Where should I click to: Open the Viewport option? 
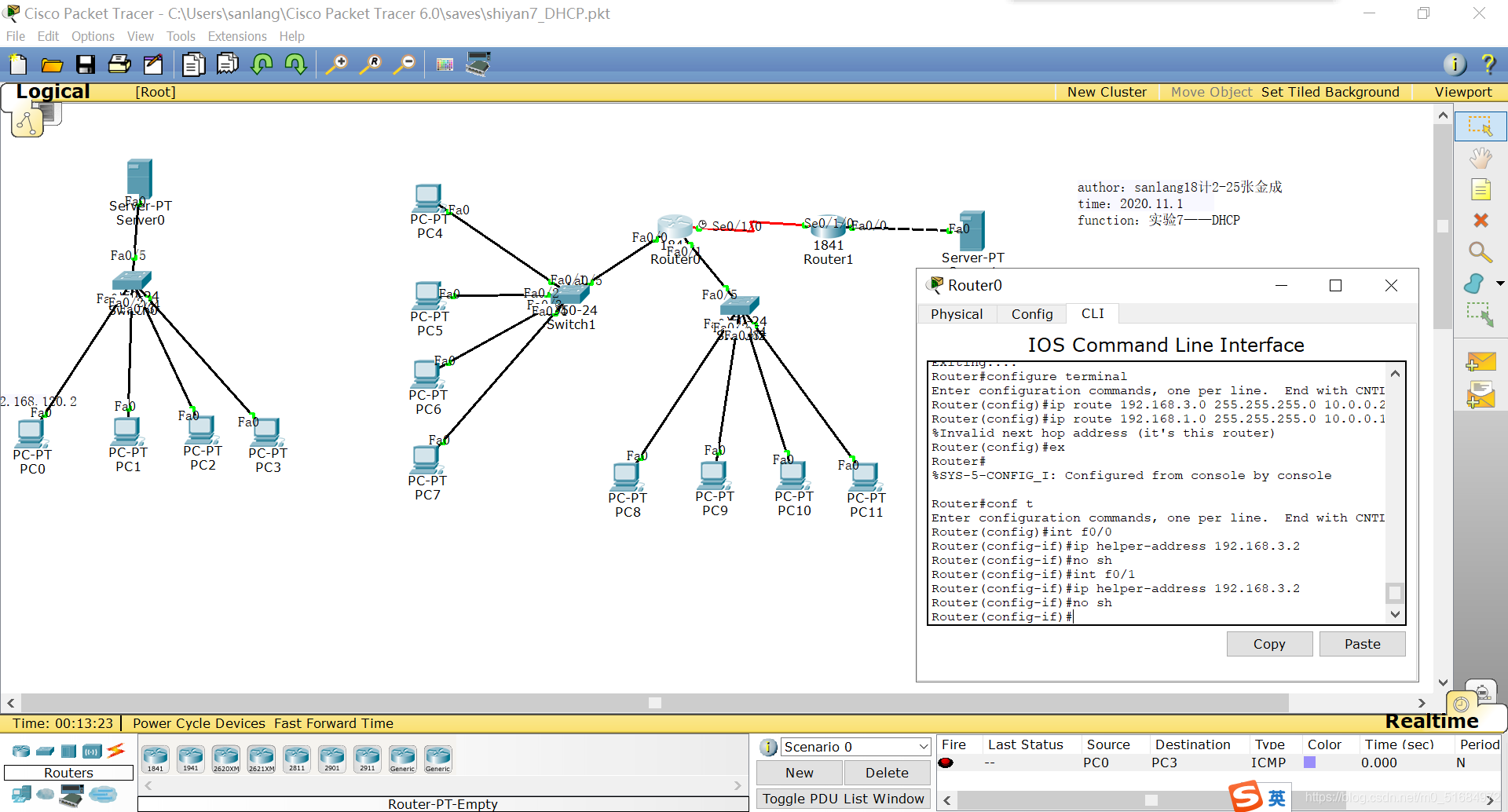[x=1463, y=92]
